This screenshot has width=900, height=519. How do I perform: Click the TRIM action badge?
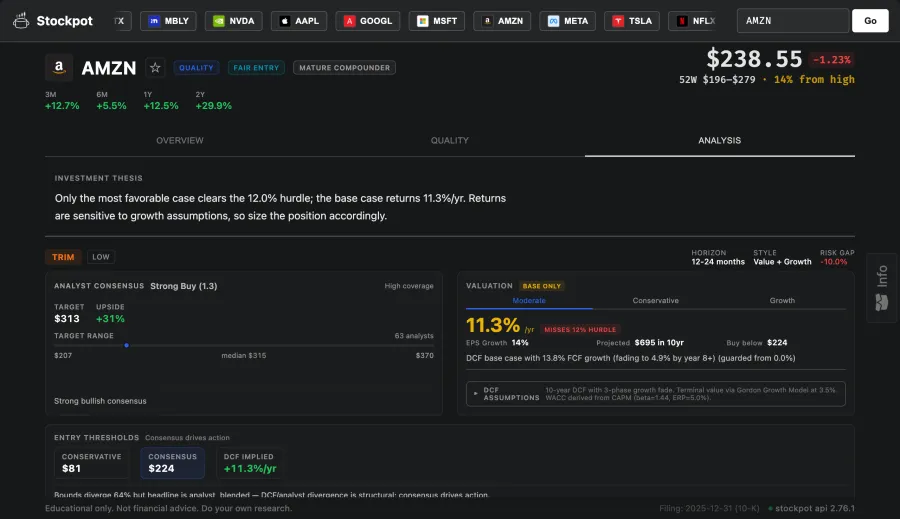pos(63,257)
